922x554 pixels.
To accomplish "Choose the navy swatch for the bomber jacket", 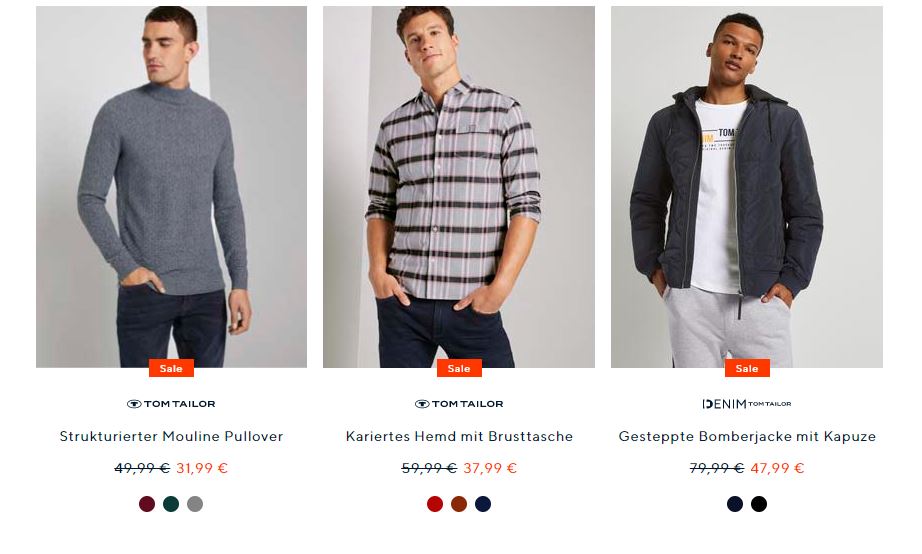I will coord(735,504).
